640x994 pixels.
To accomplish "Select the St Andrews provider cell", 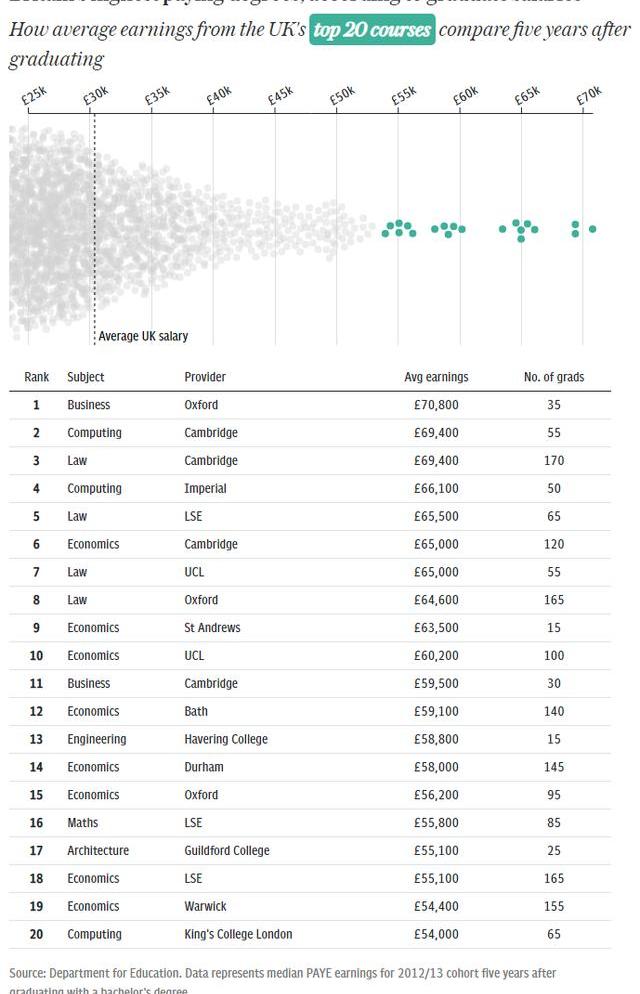I will tap(212, 628).
